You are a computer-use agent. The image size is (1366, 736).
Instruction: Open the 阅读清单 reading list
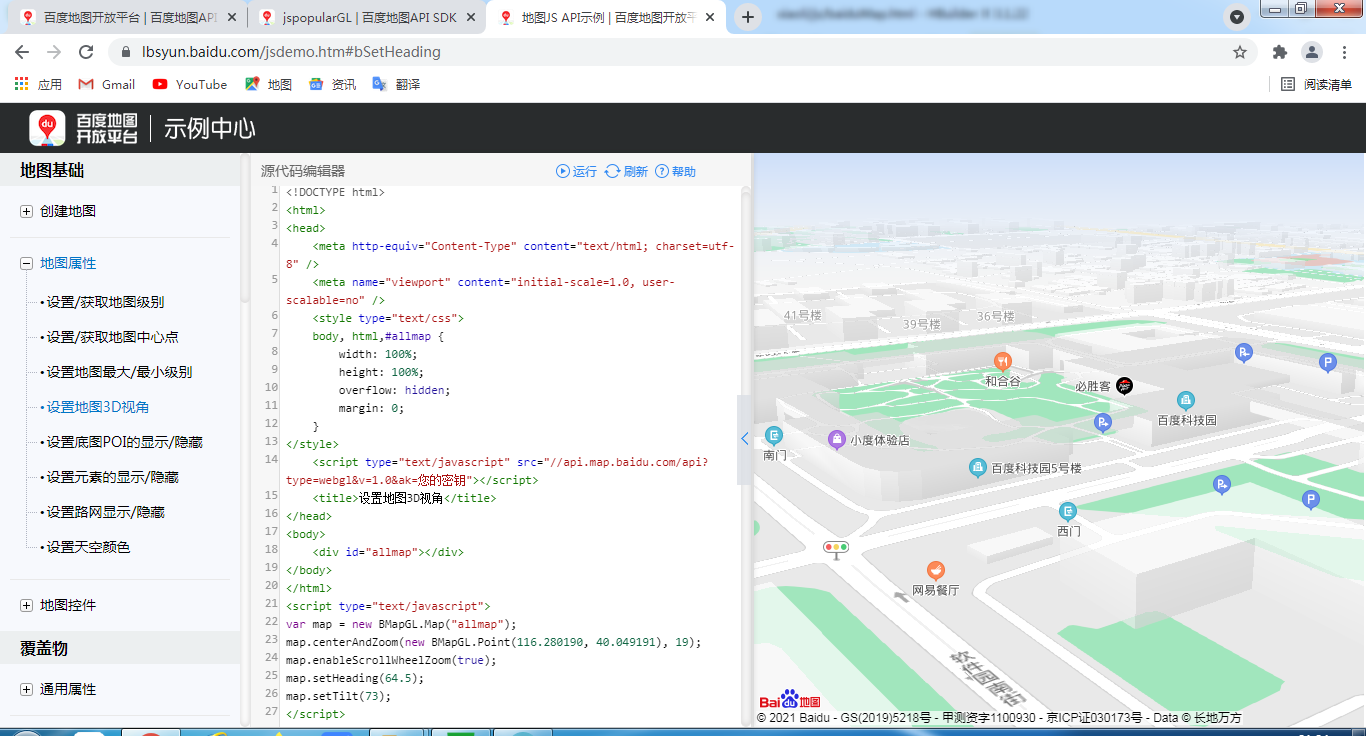point(1317,85)
